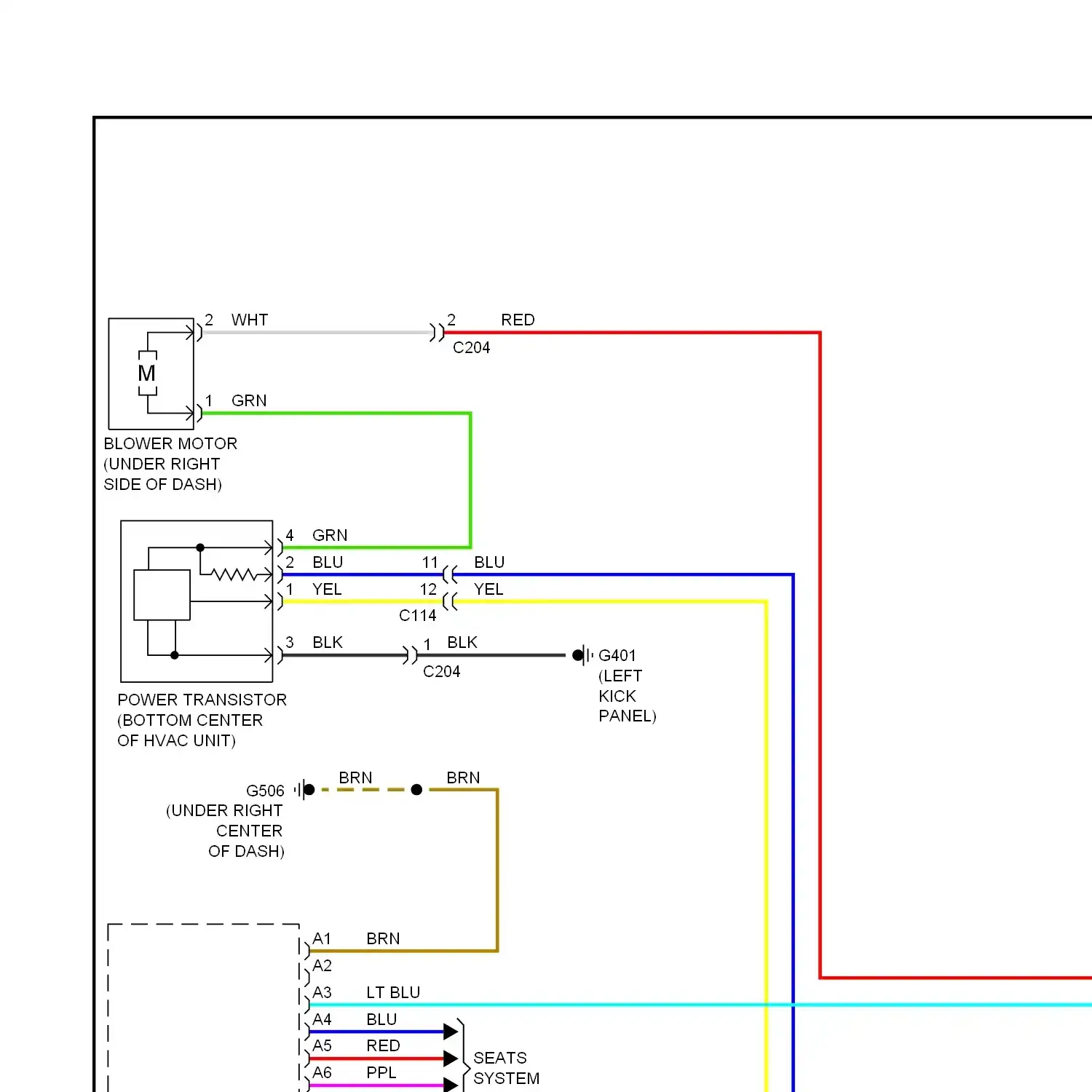This screenshot has height=1092, width=1092.
Task: Click the power transistor resistor symbol
Action: tap(234, 574)
